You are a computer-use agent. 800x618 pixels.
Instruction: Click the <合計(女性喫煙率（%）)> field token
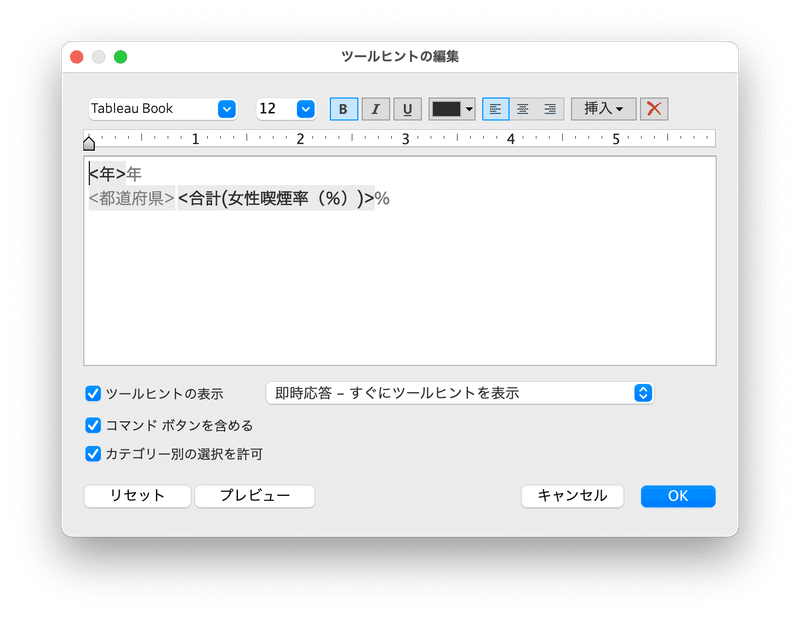(x=276, y=198)
